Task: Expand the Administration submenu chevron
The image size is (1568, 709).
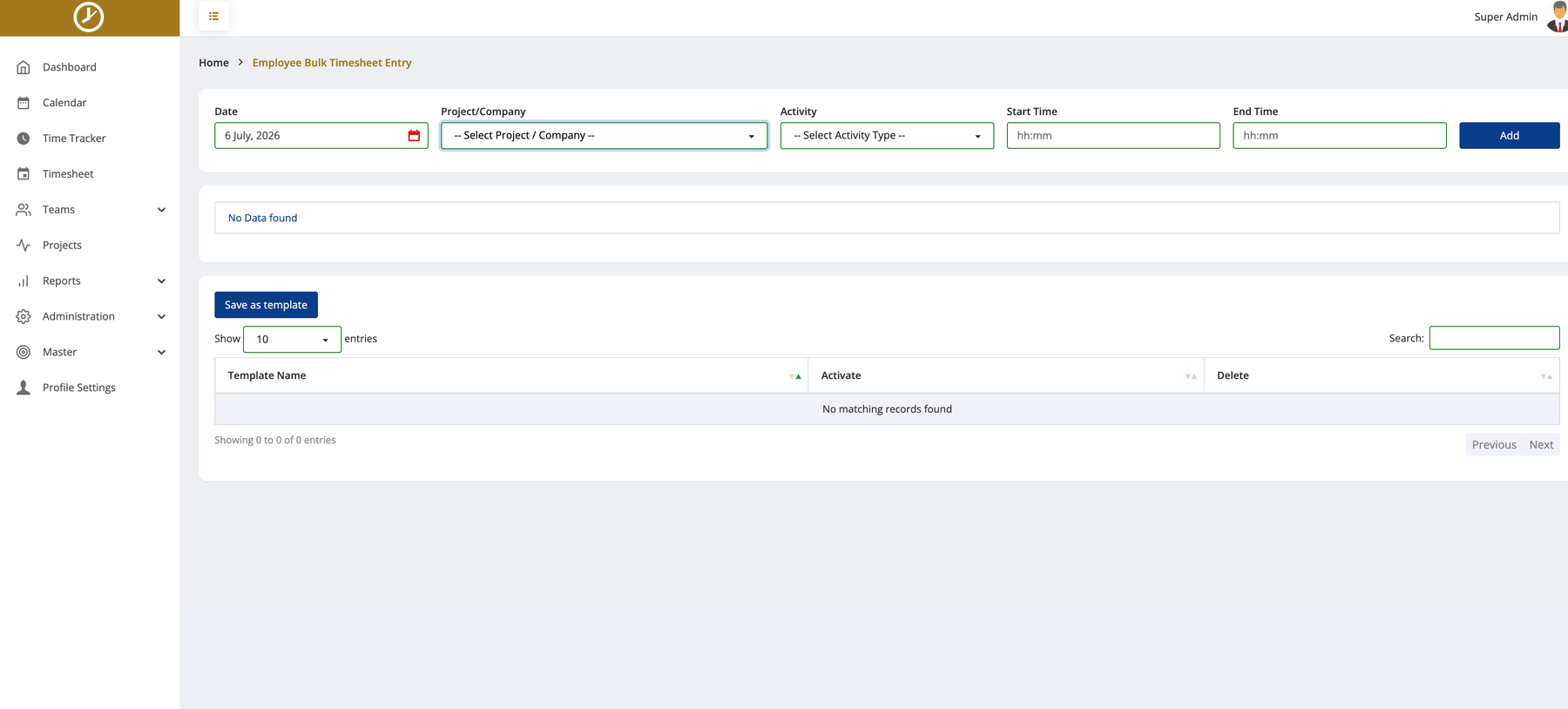Action: 161,317
